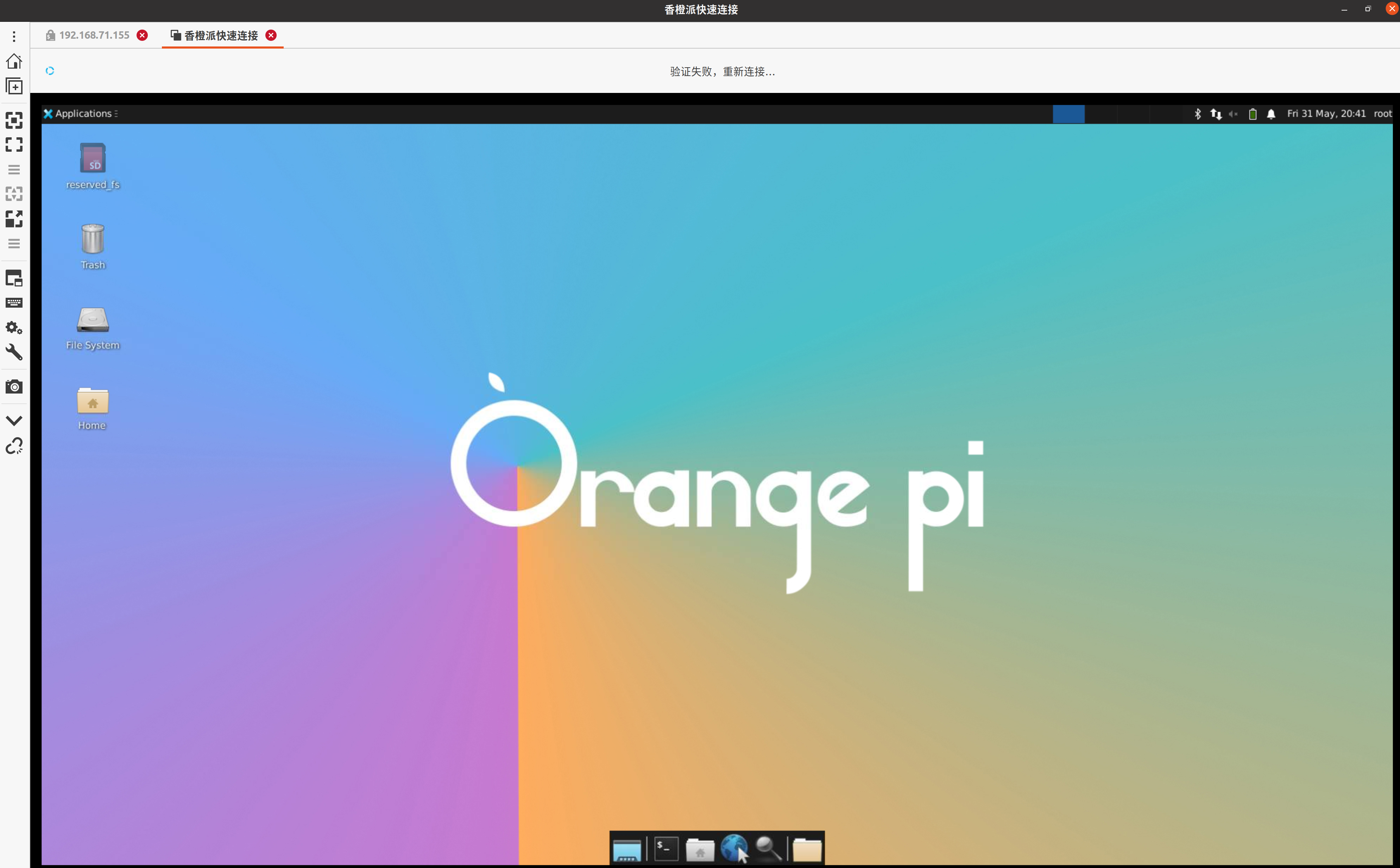Click the multi-monitor window icon
Viewport: 1400px width, 868px height.
[14, 278]
